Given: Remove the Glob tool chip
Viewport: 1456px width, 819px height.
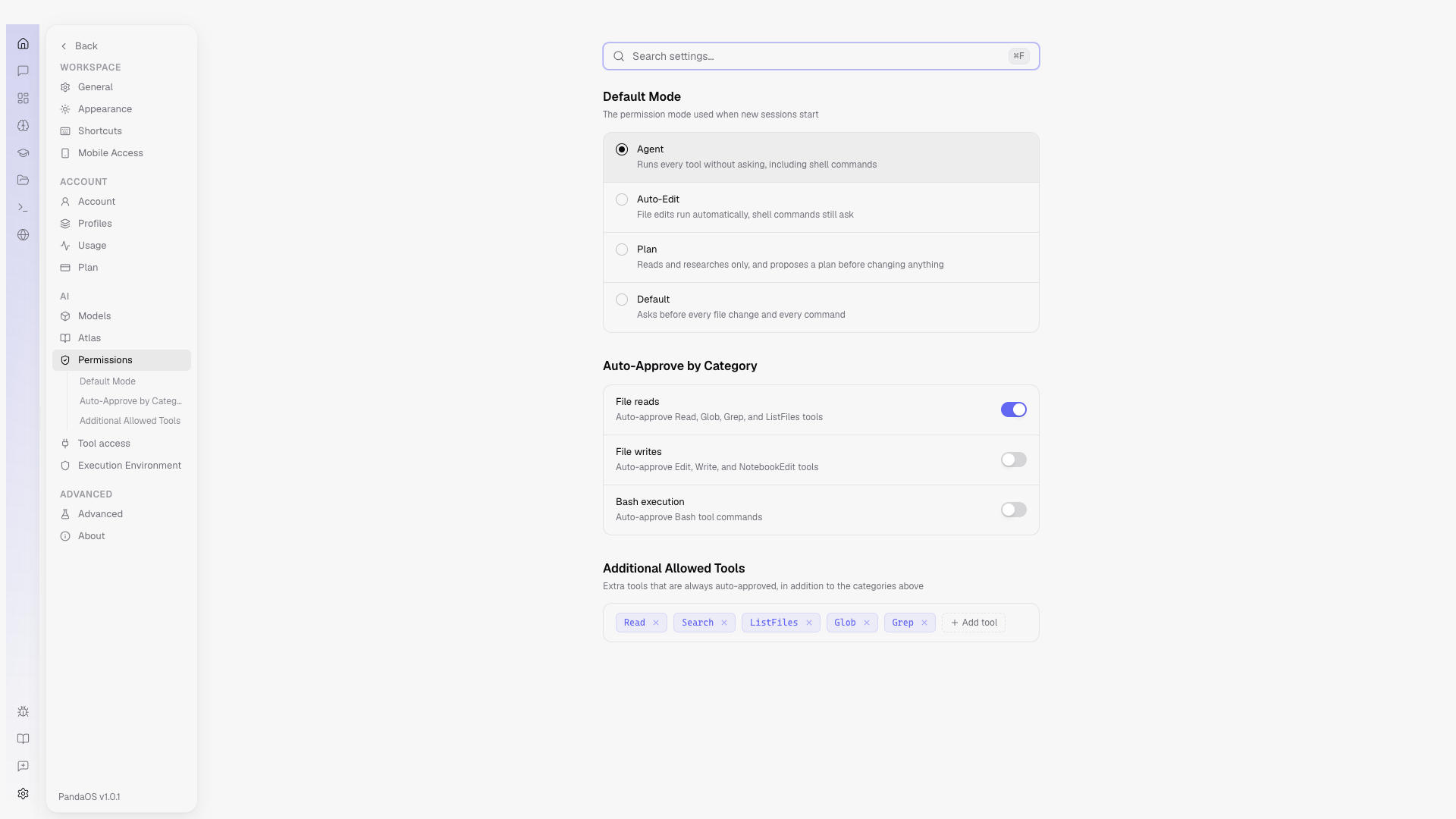Looking at the screenshot, I should coord(867,623).
